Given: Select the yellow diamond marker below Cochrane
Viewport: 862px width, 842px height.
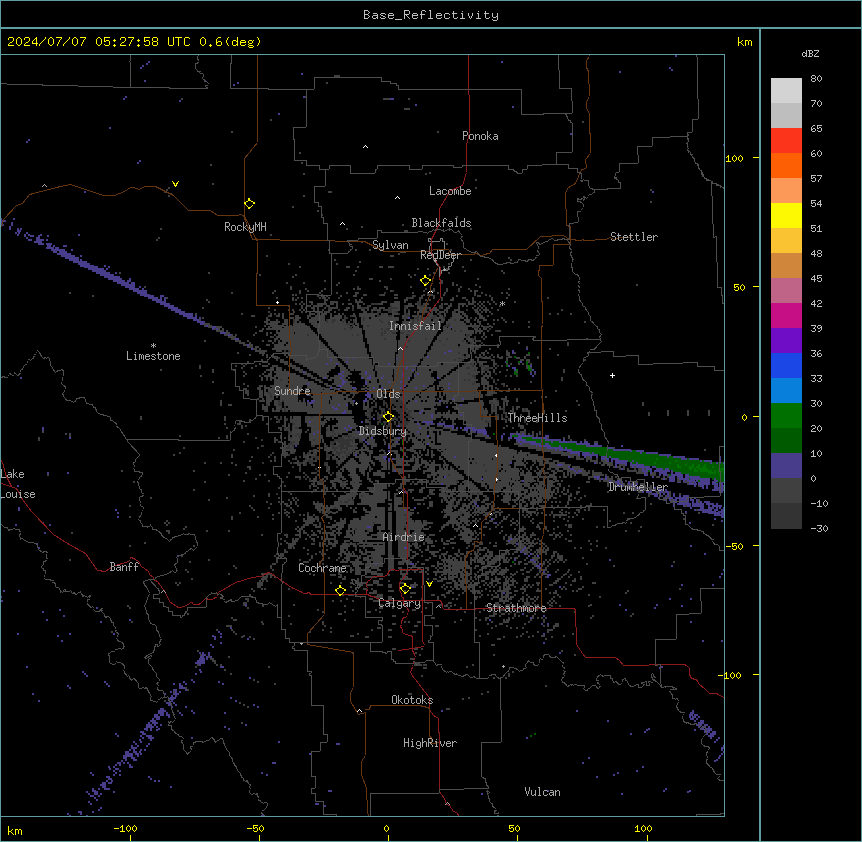Looking at the screenshot, I should 340,591.
